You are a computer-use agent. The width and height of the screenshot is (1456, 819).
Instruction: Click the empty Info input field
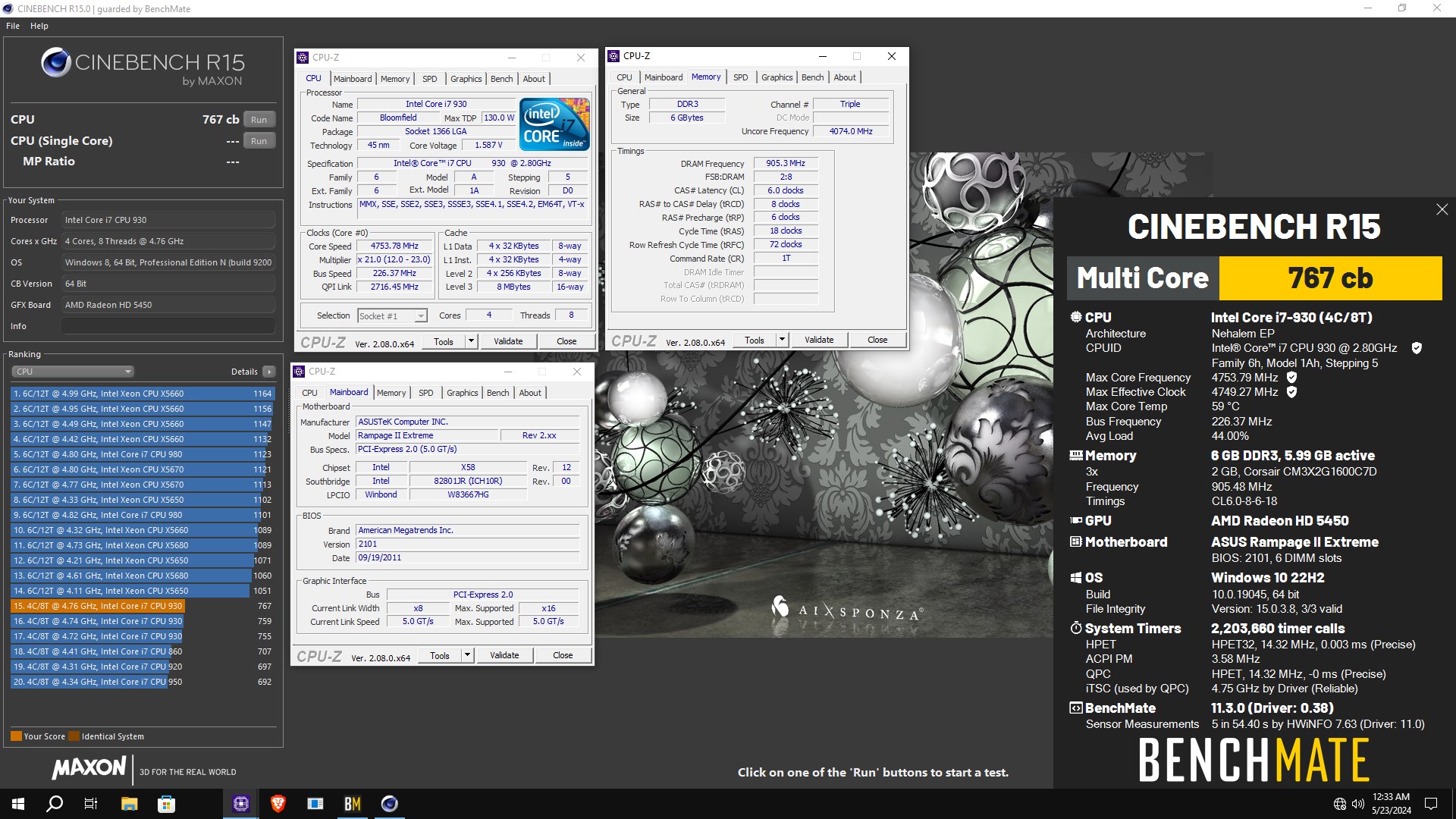[x=168, y=326]
